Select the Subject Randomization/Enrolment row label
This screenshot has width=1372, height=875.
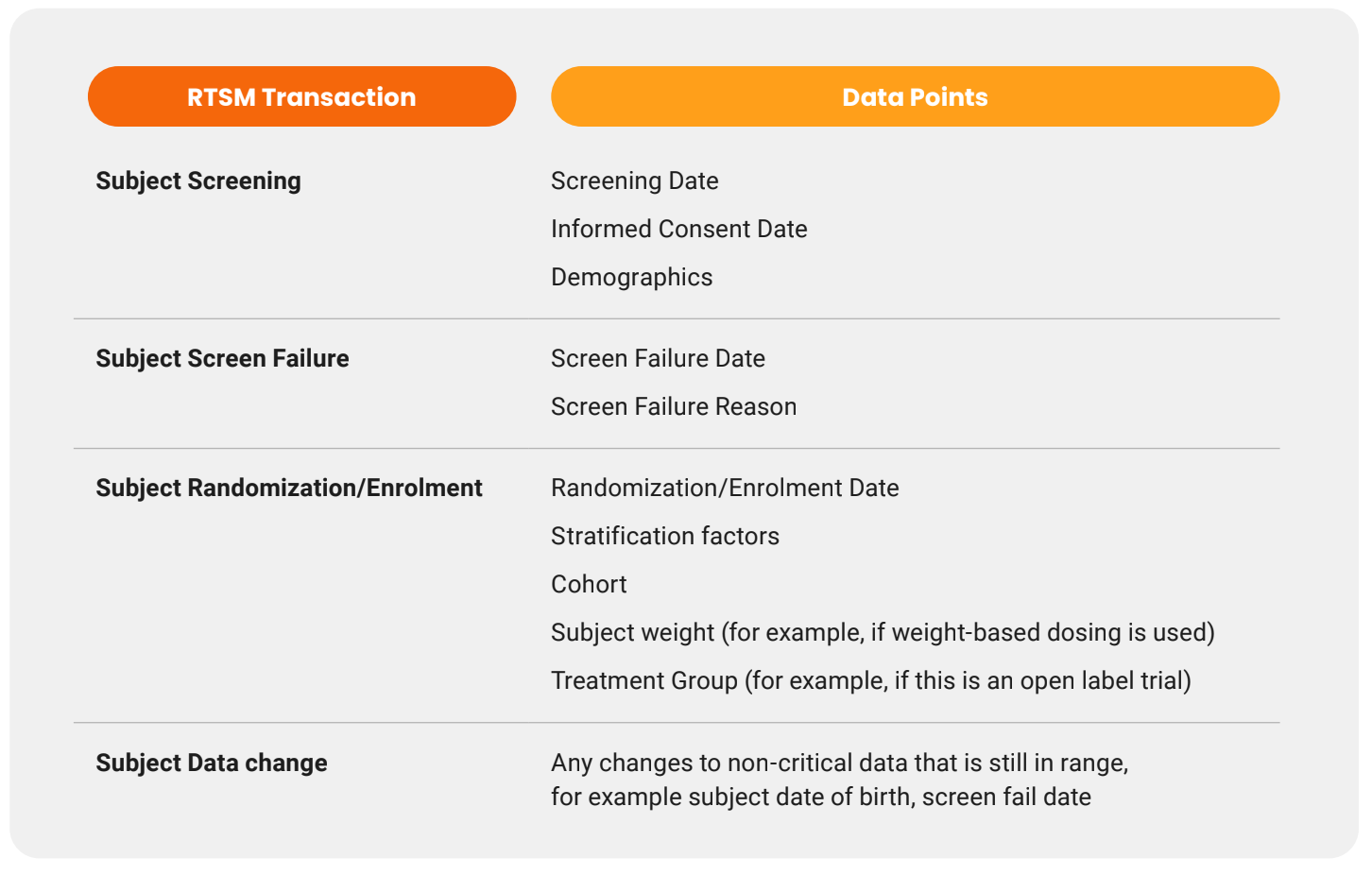point(289,488)
